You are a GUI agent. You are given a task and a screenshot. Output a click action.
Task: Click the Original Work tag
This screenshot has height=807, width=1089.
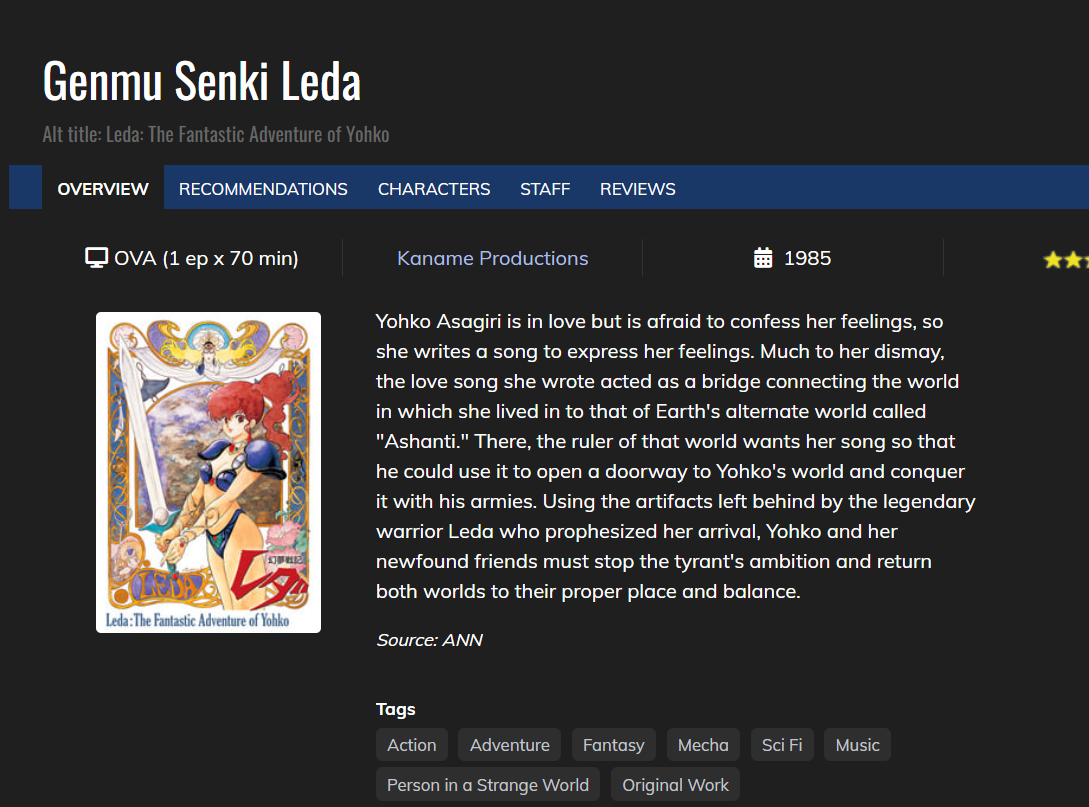tap(676, 785)
